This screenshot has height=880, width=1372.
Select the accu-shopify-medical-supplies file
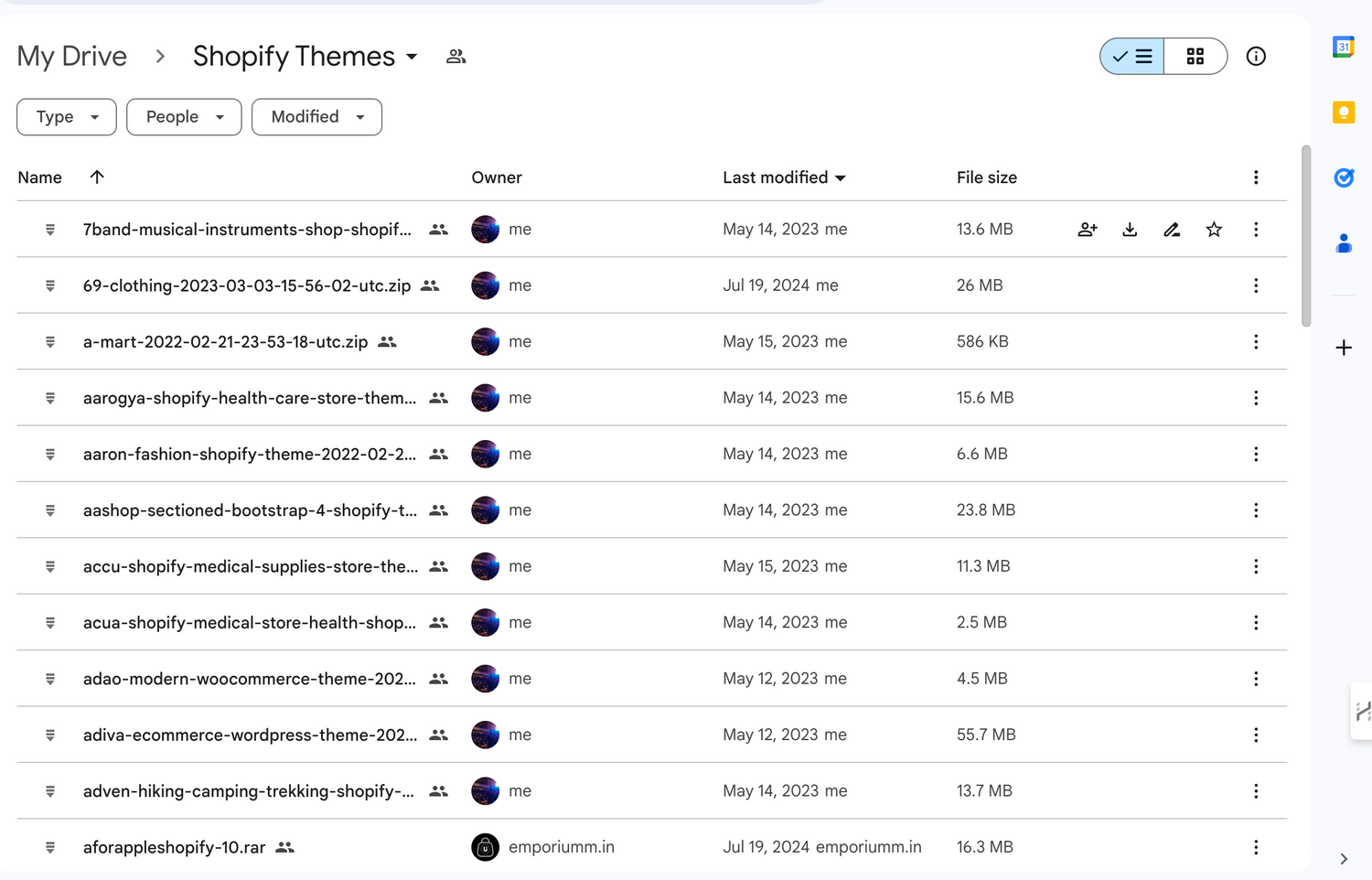[x=251, y=566]
